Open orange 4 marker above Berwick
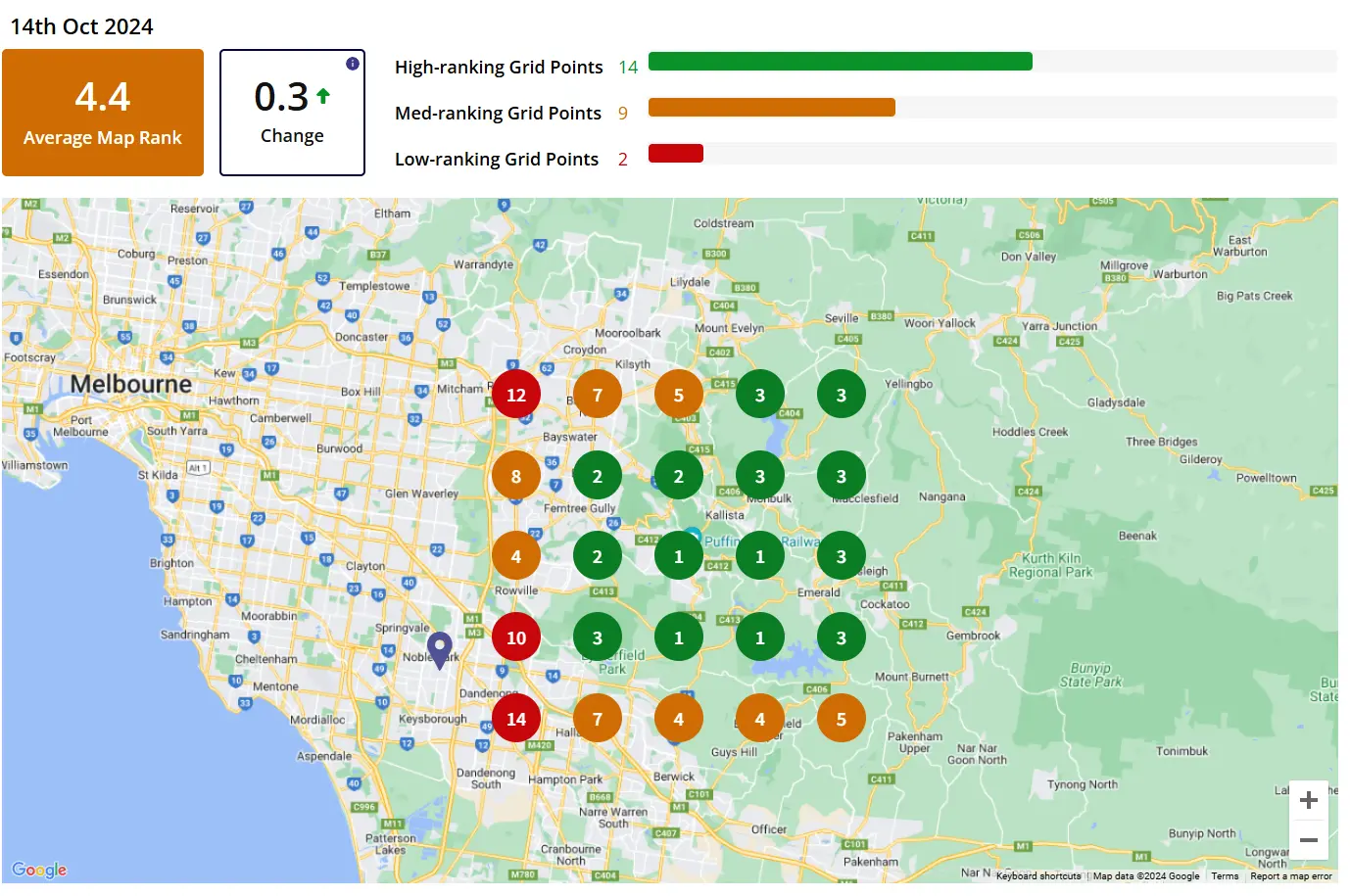The height and width of the screenshot is (896, 1350). pos(679,719)
